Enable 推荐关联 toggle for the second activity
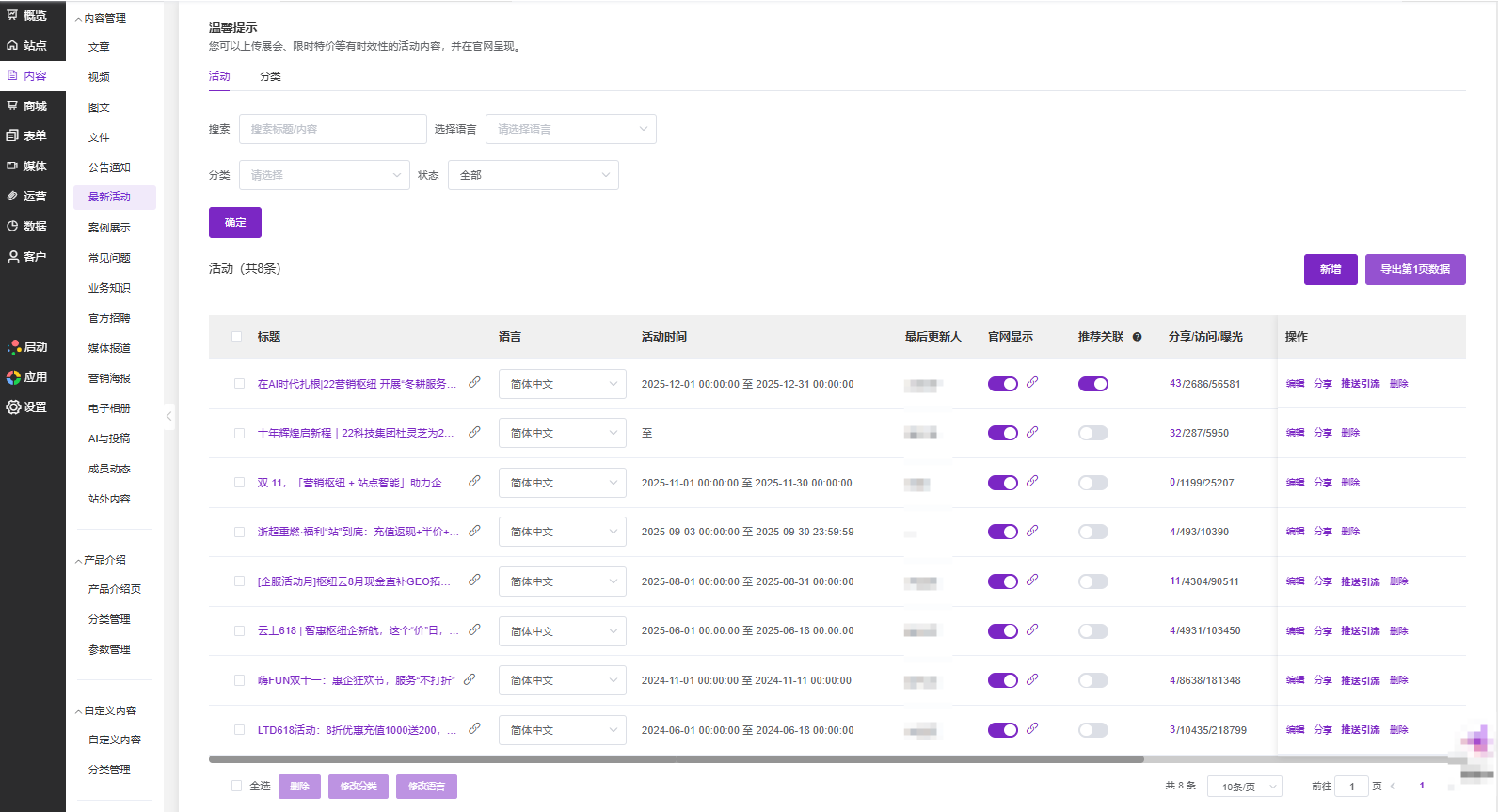 [1092, 433]
